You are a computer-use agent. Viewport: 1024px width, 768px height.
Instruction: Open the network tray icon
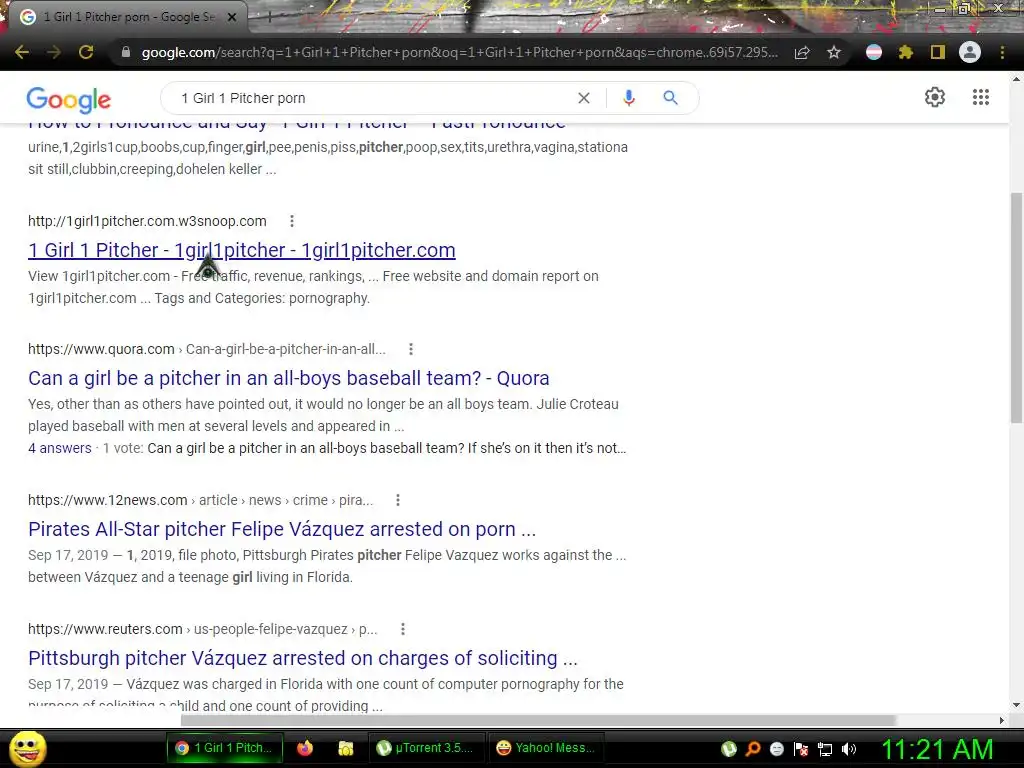(825, 749)
